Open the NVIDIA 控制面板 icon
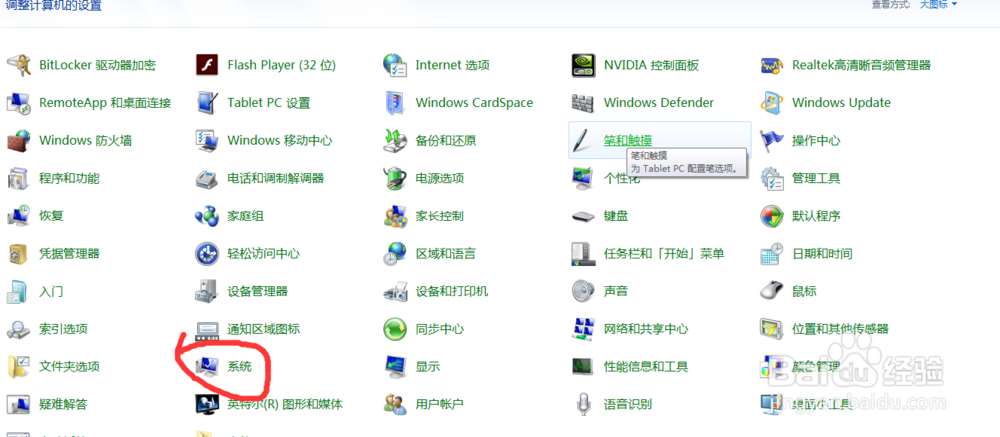1000x437 pixels. pos(583,65)
